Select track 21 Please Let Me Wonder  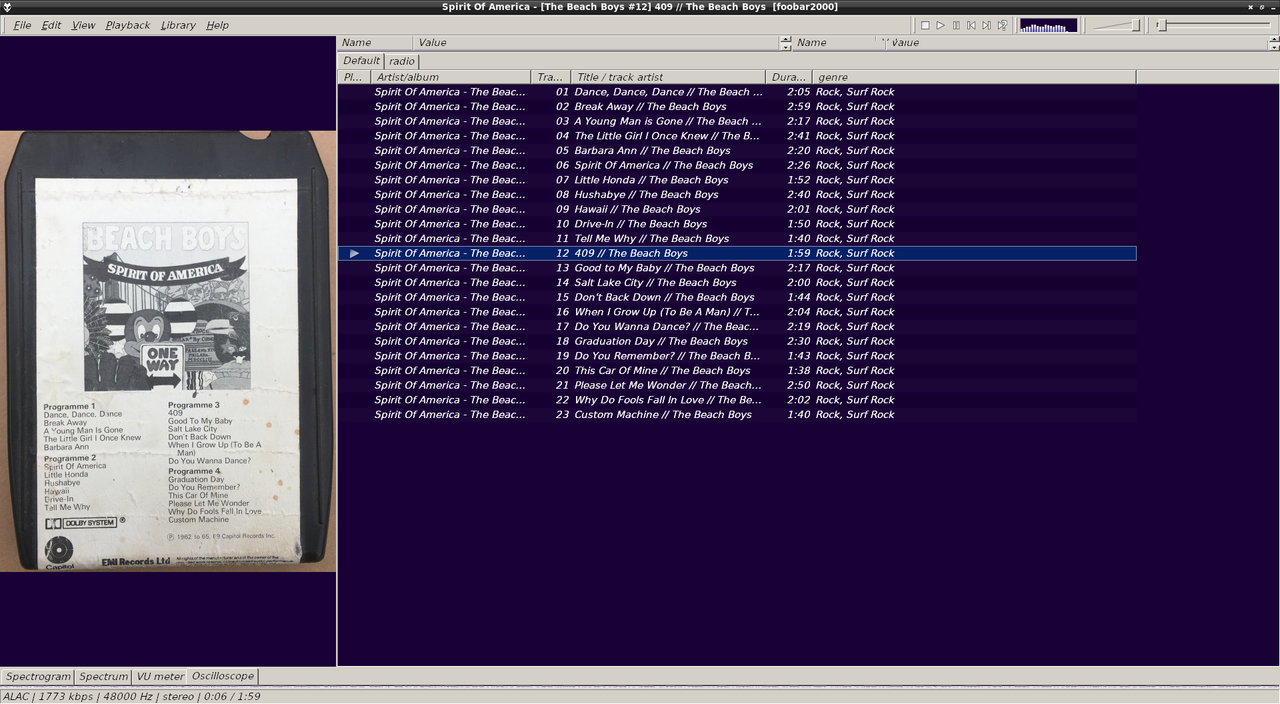pyautogui.click(x=737, y=385)
